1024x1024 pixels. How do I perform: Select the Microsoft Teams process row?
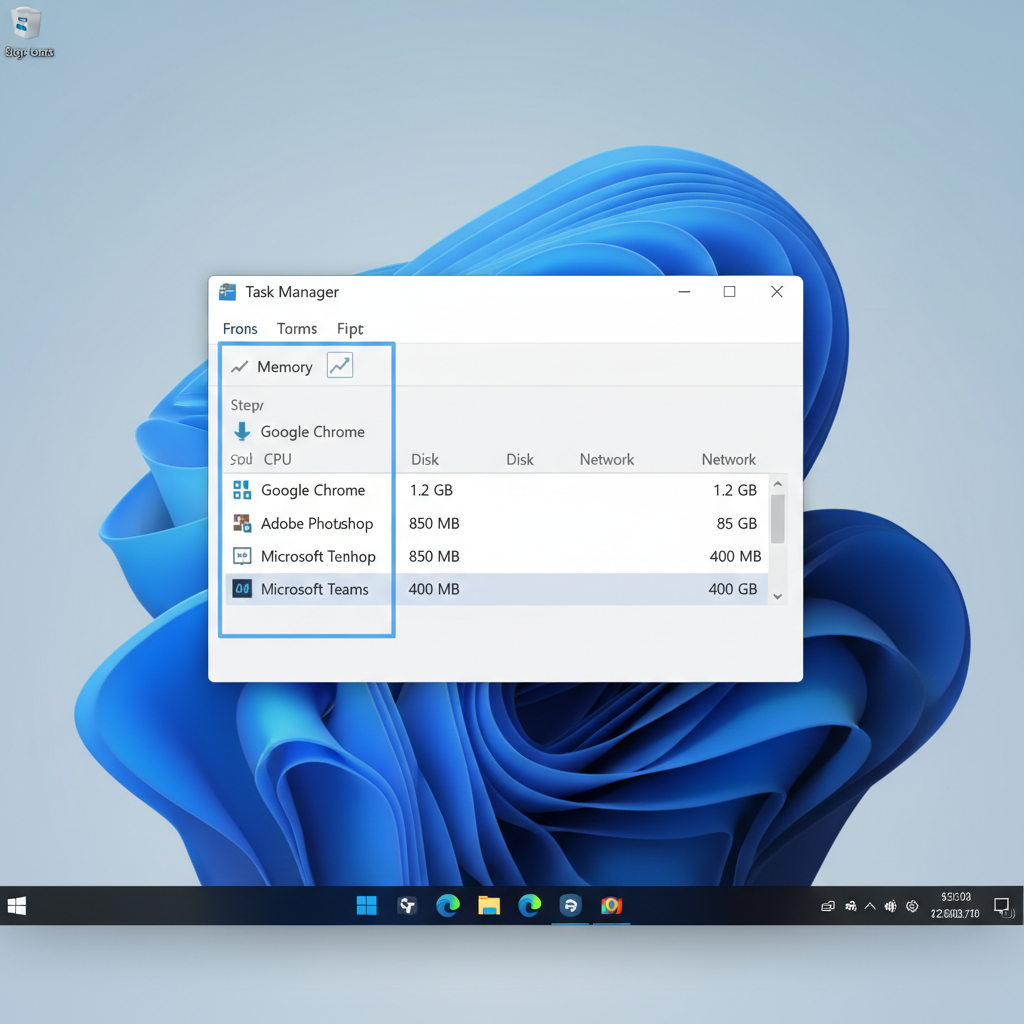[496, 589]
